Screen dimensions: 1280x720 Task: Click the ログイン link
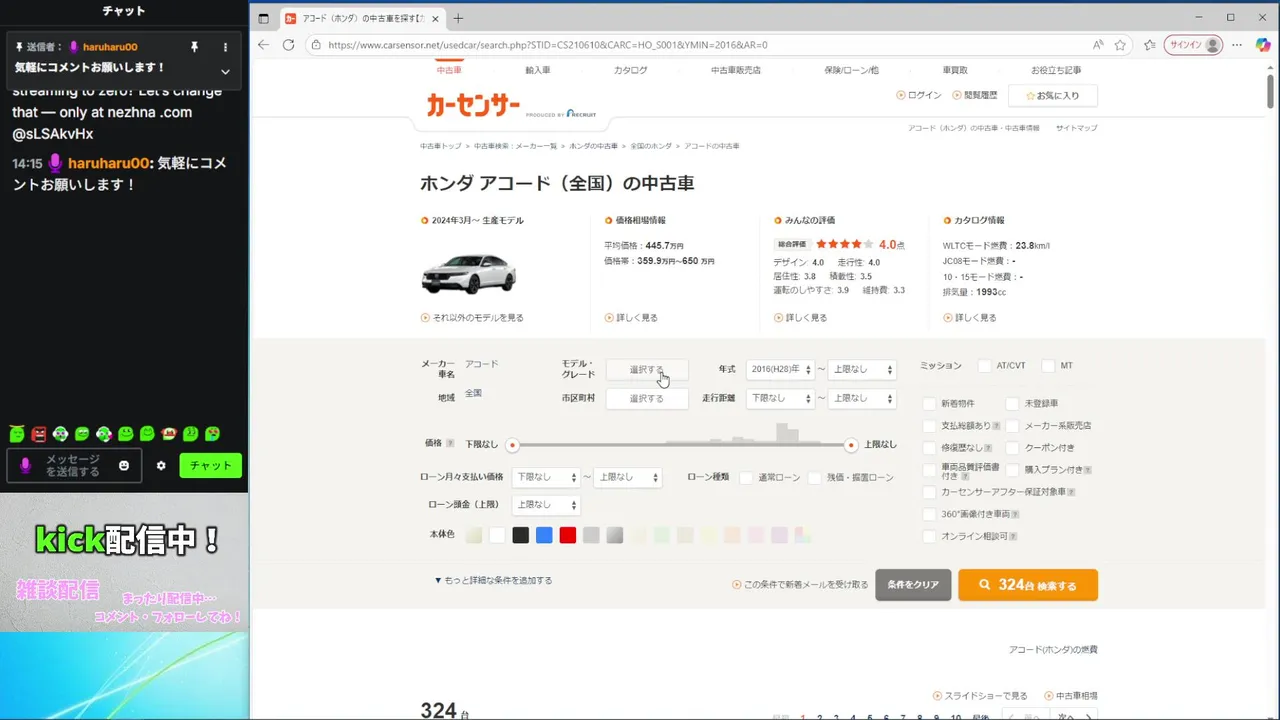click(919, 95)
